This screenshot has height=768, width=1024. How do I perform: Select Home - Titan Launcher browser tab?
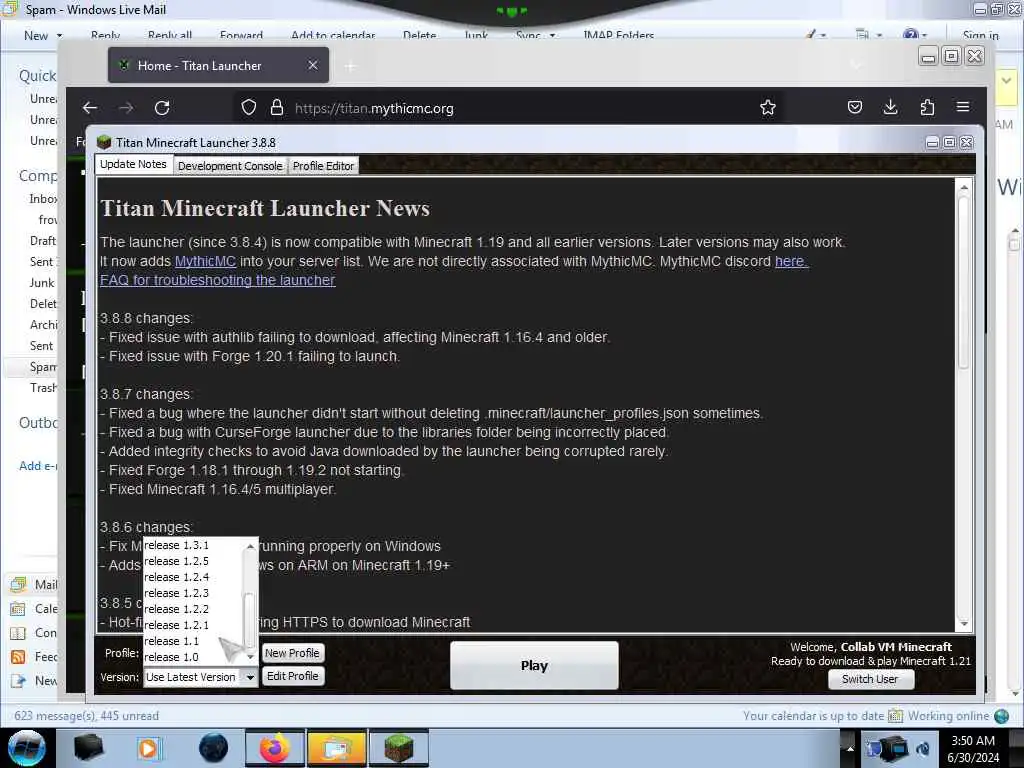(x=218, y=65)
